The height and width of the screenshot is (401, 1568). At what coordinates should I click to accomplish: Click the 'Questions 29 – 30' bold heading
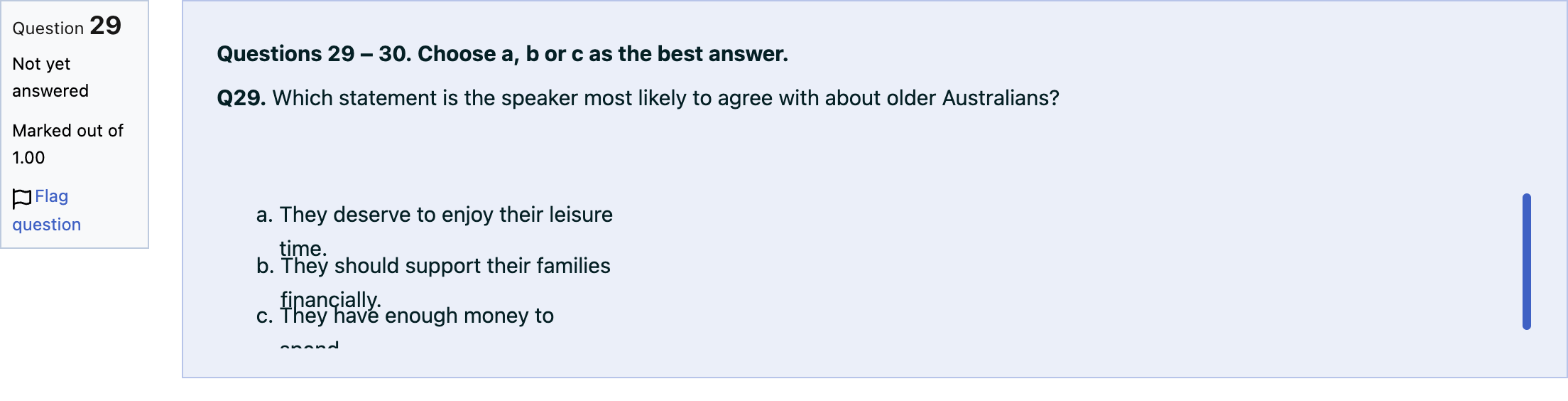(502, 54)
